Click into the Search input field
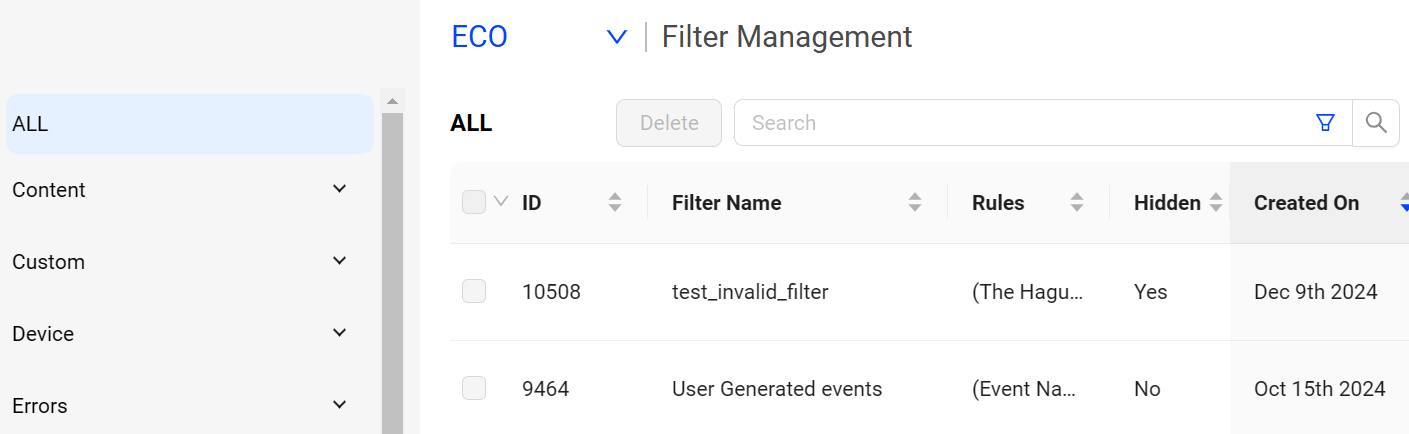Screen dimensions: 1409x434 click(x=1025, y=123)
